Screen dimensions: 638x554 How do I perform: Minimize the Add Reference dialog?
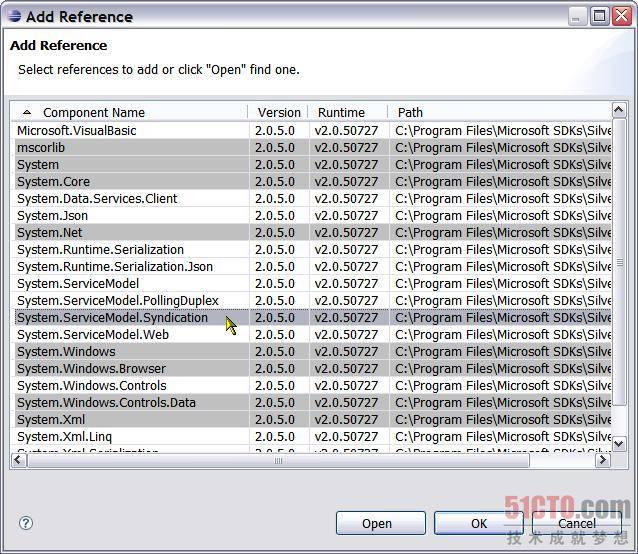pos(577,17)
